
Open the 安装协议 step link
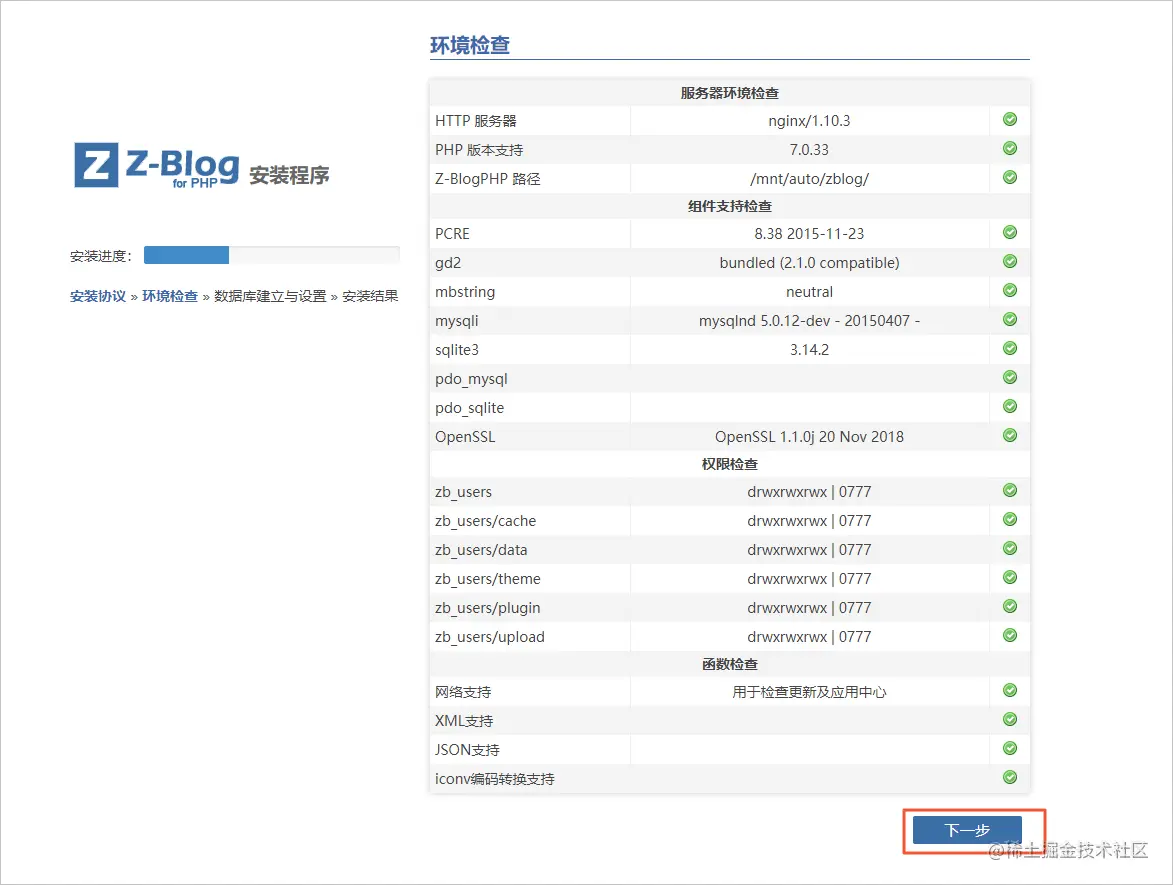click(98, 296)
